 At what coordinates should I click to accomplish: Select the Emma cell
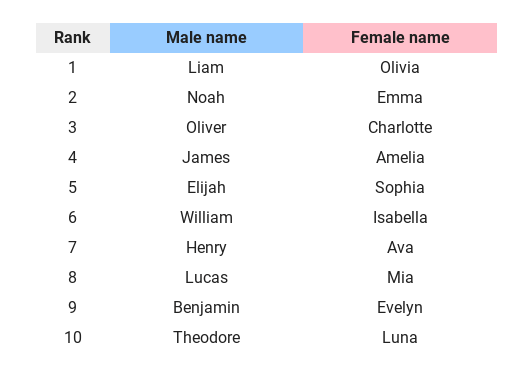coord(400,98)
